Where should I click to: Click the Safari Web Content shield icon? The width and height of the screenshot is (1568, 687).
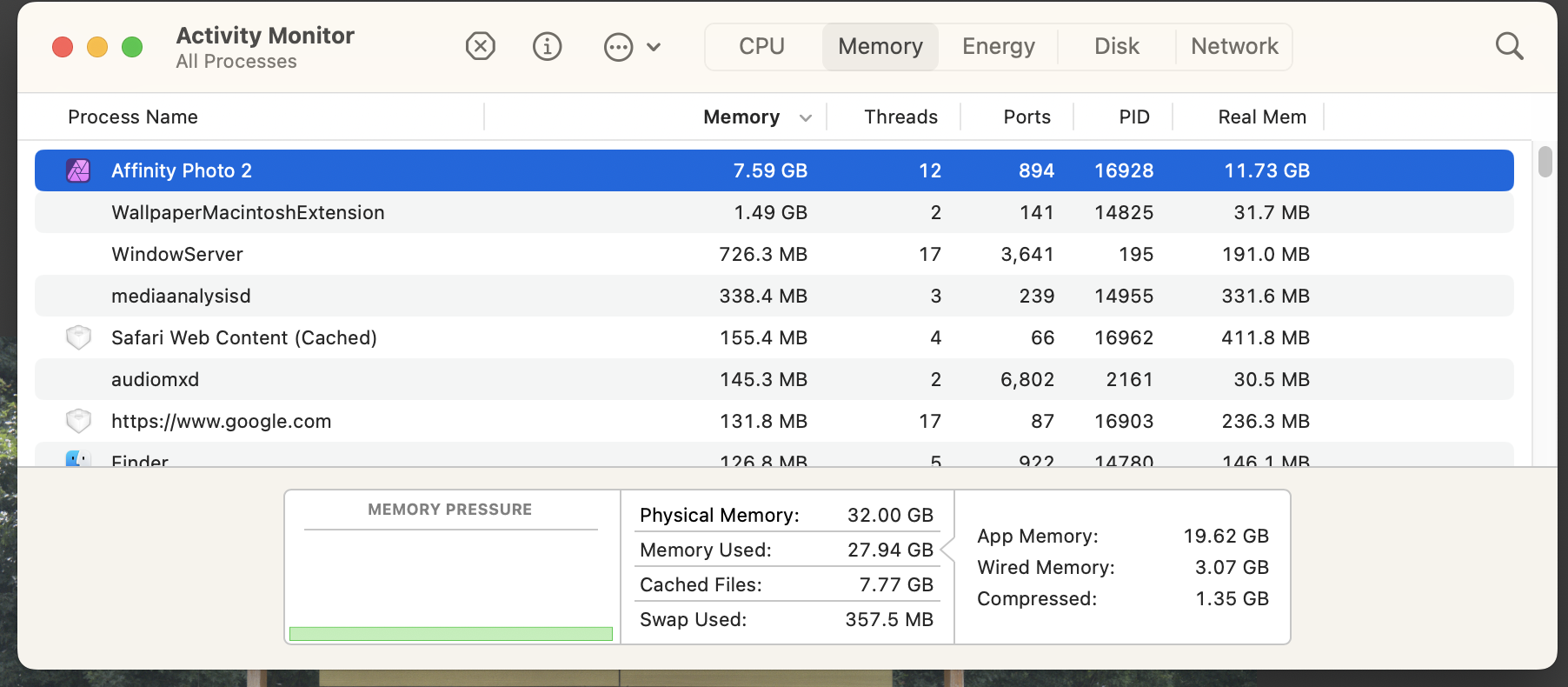point(78,337)
